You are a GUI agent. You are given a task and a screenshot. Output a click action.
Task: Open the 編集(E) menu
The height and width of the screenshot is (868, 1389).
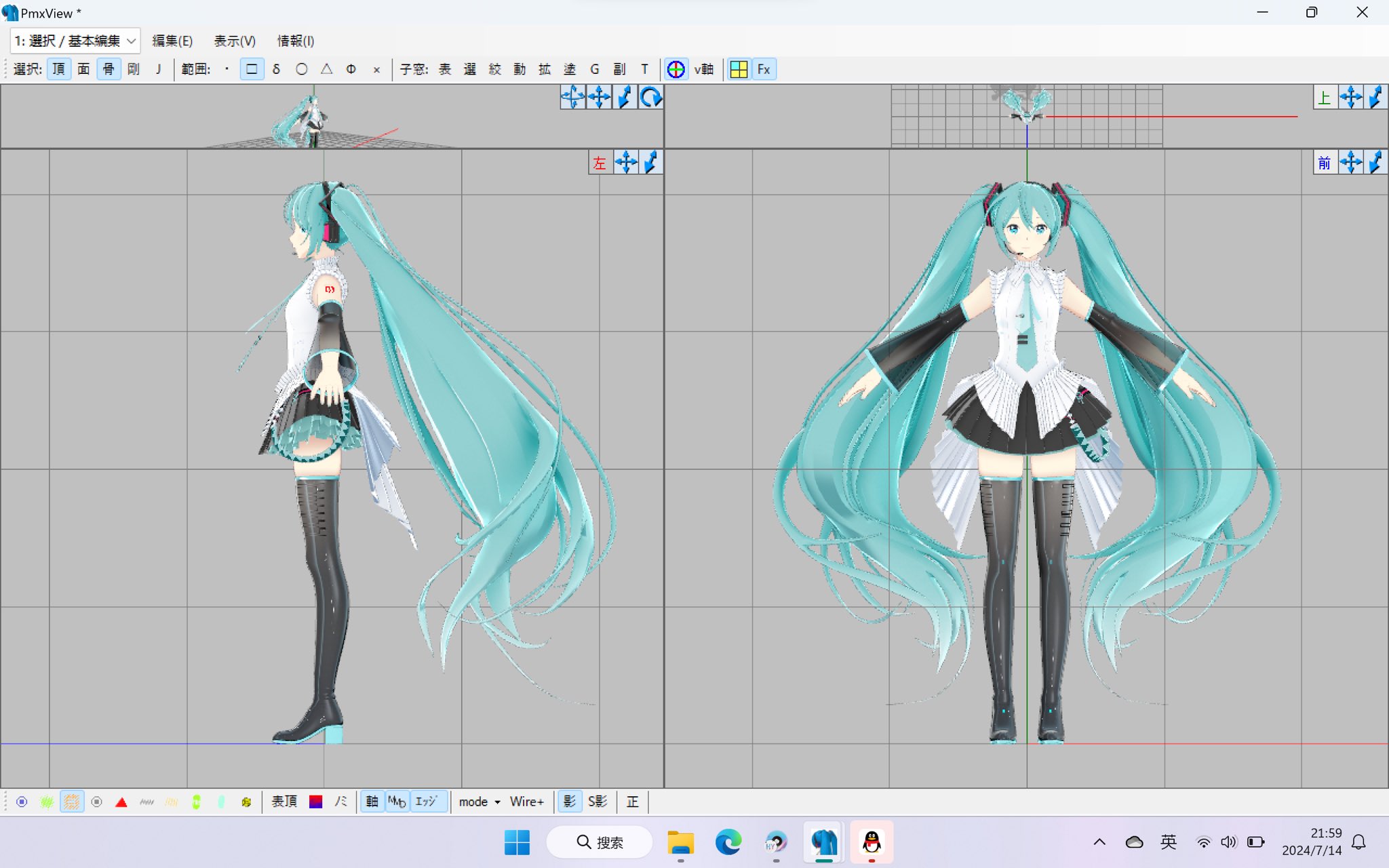pyautogui.click(x=172, y=41)
